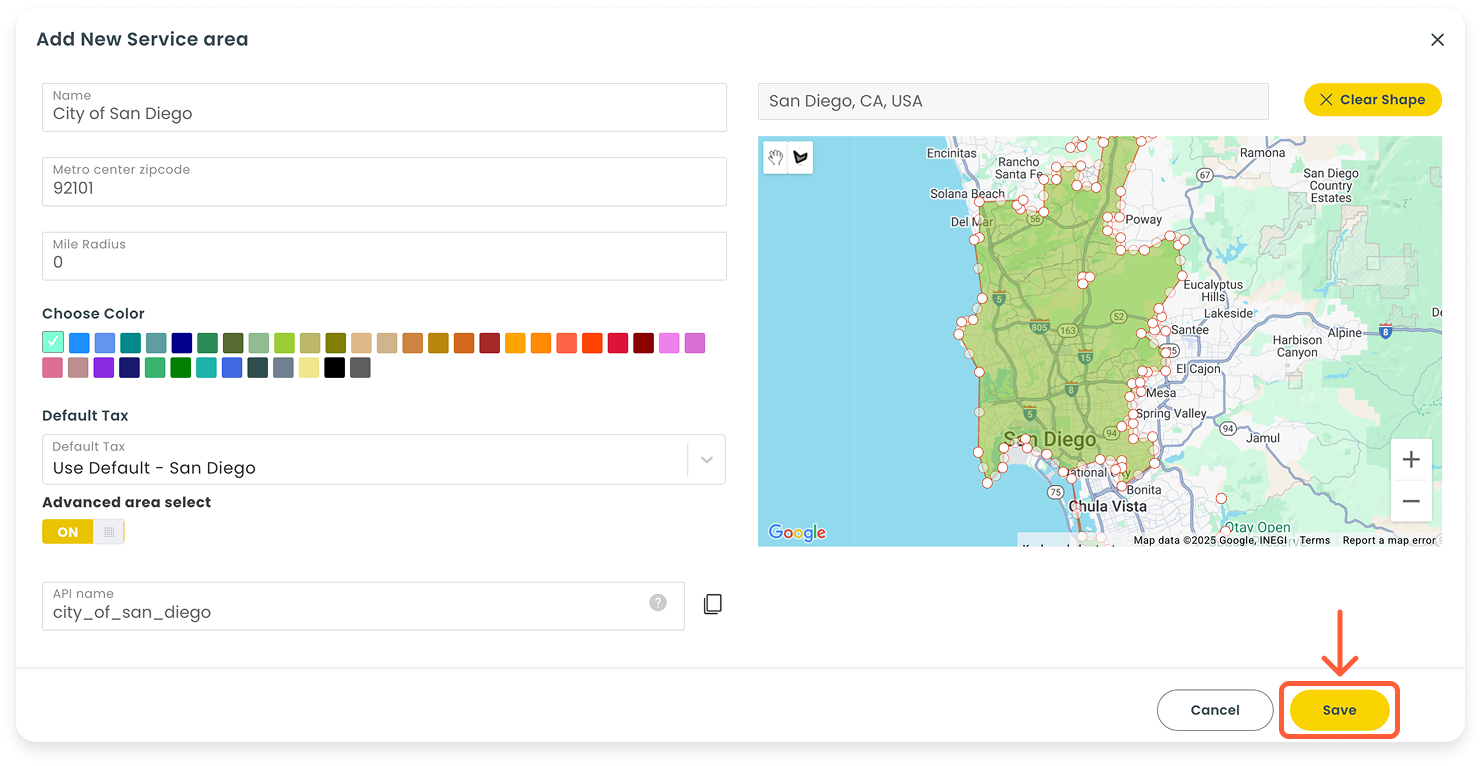Copy the API name to clipboard
This screenshot has width=1481, height=766.
[712, 604]
